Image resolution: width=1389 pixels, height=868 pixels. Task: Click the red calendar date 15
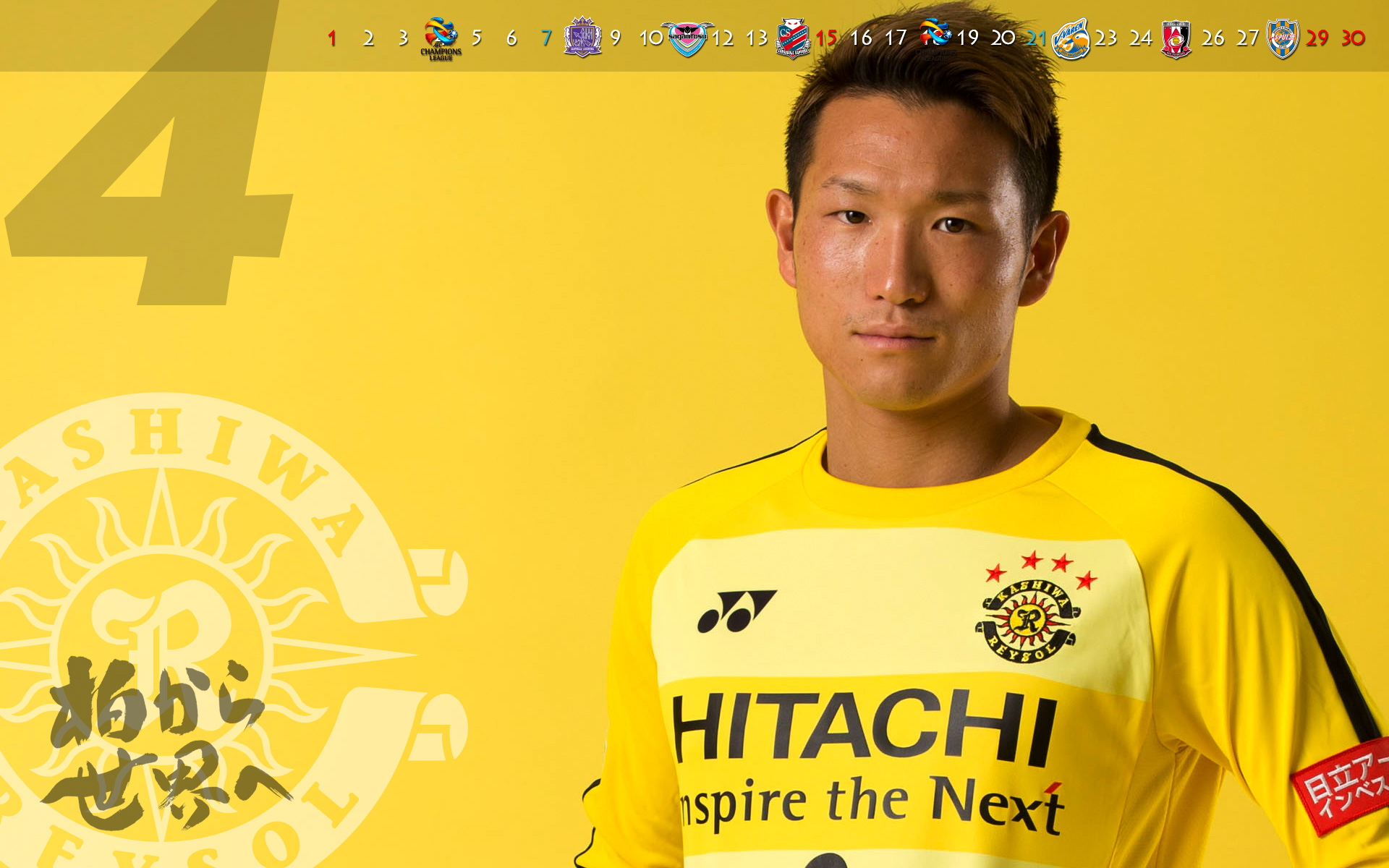826,38
